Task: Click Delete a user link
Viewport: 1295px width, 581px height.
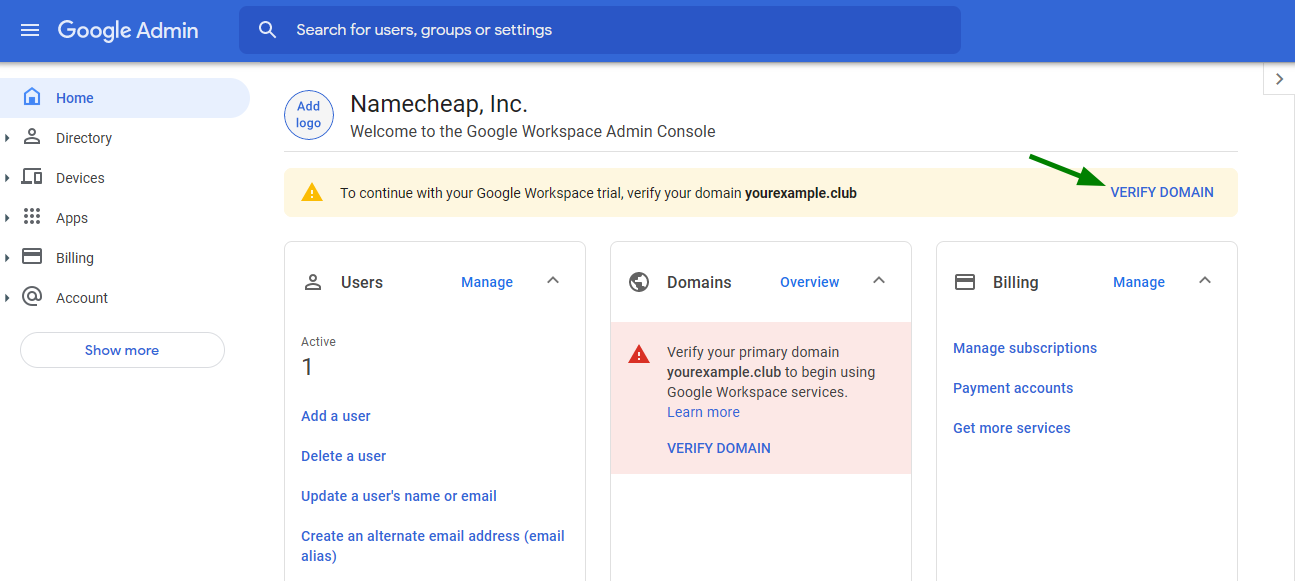Action: coord(344,456)
